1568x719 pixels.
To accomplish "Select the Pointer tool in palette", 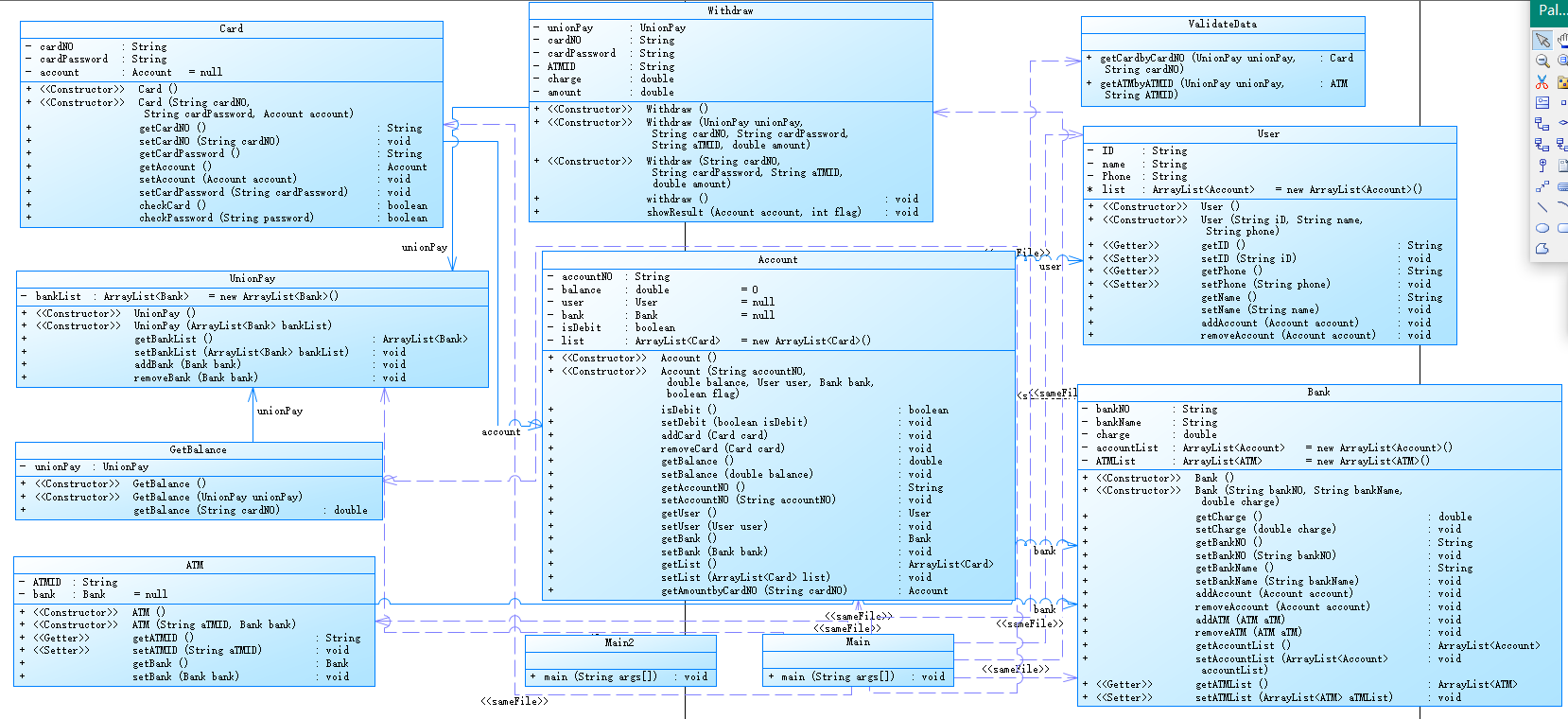I will (x=1542, y=40).
